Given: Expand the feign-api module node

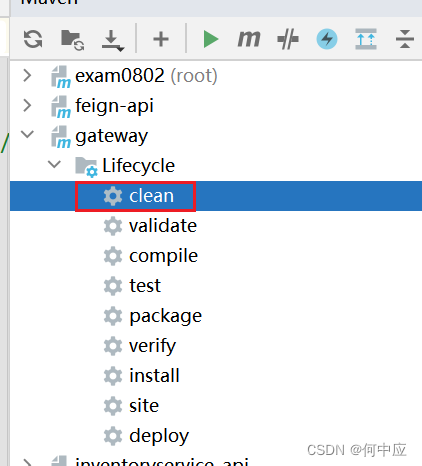Looking at the screenshot, I should (27, 106).
